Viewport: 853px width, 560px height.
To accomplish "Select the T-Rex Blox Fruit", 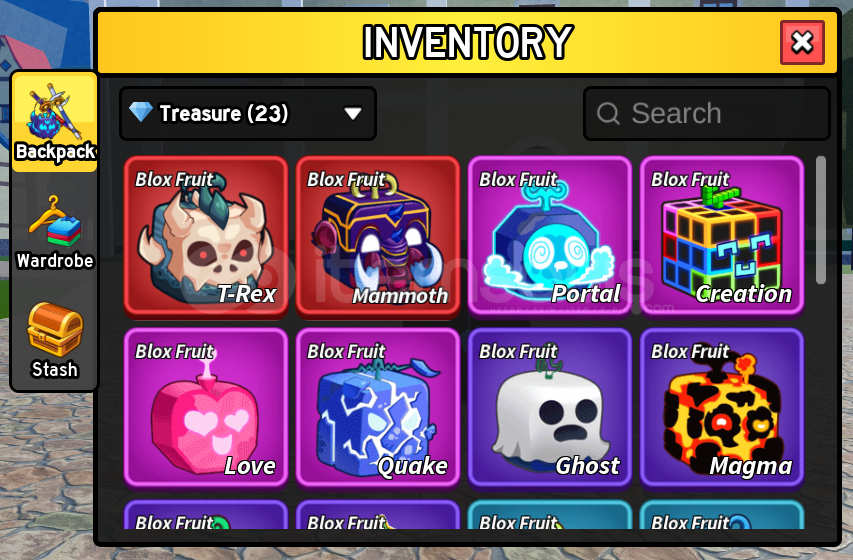I will pyautogui.click(x=206, y=236).
